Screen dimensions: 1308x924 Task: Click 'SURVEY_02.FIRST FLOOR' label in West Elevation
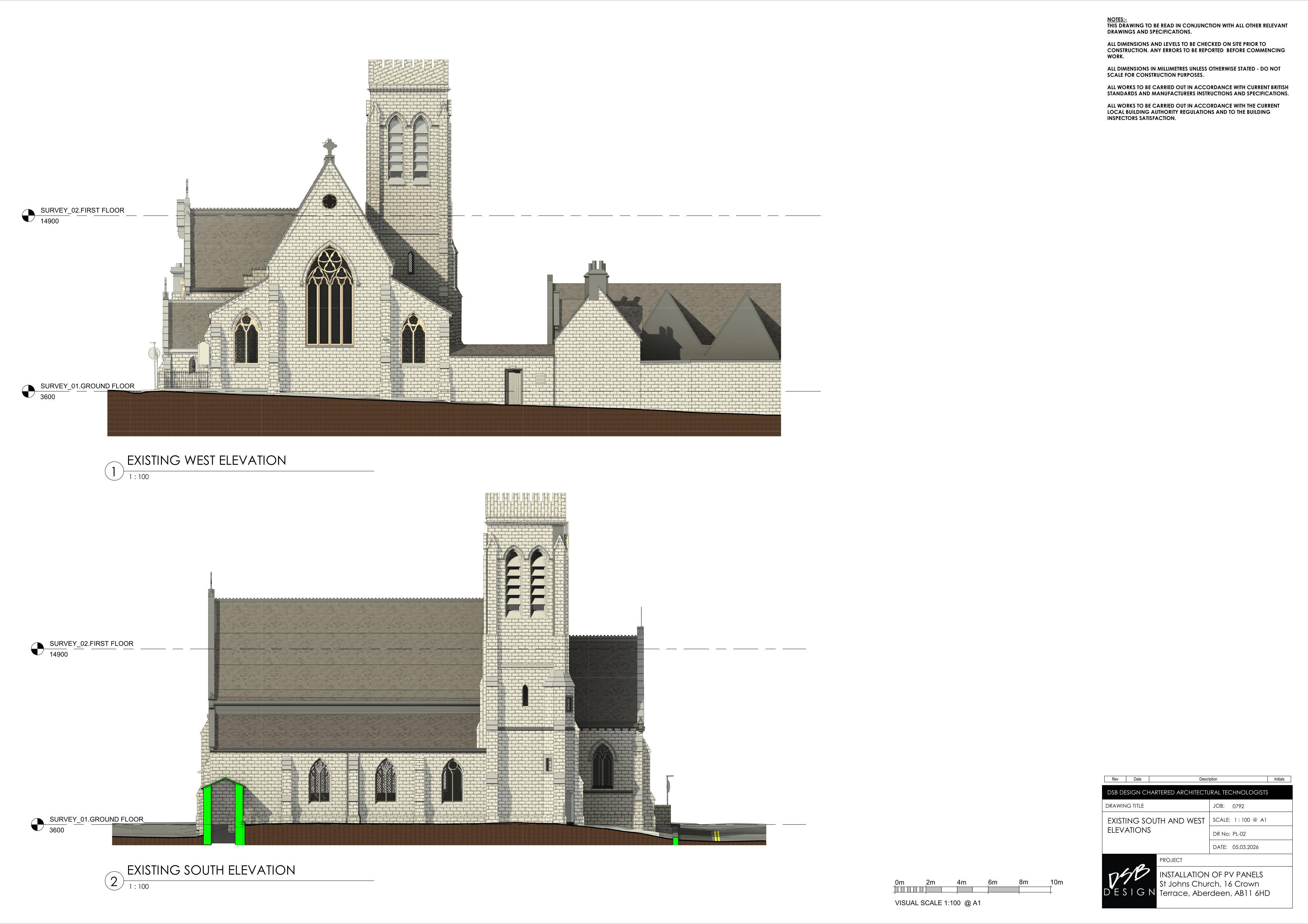(82, 210)
